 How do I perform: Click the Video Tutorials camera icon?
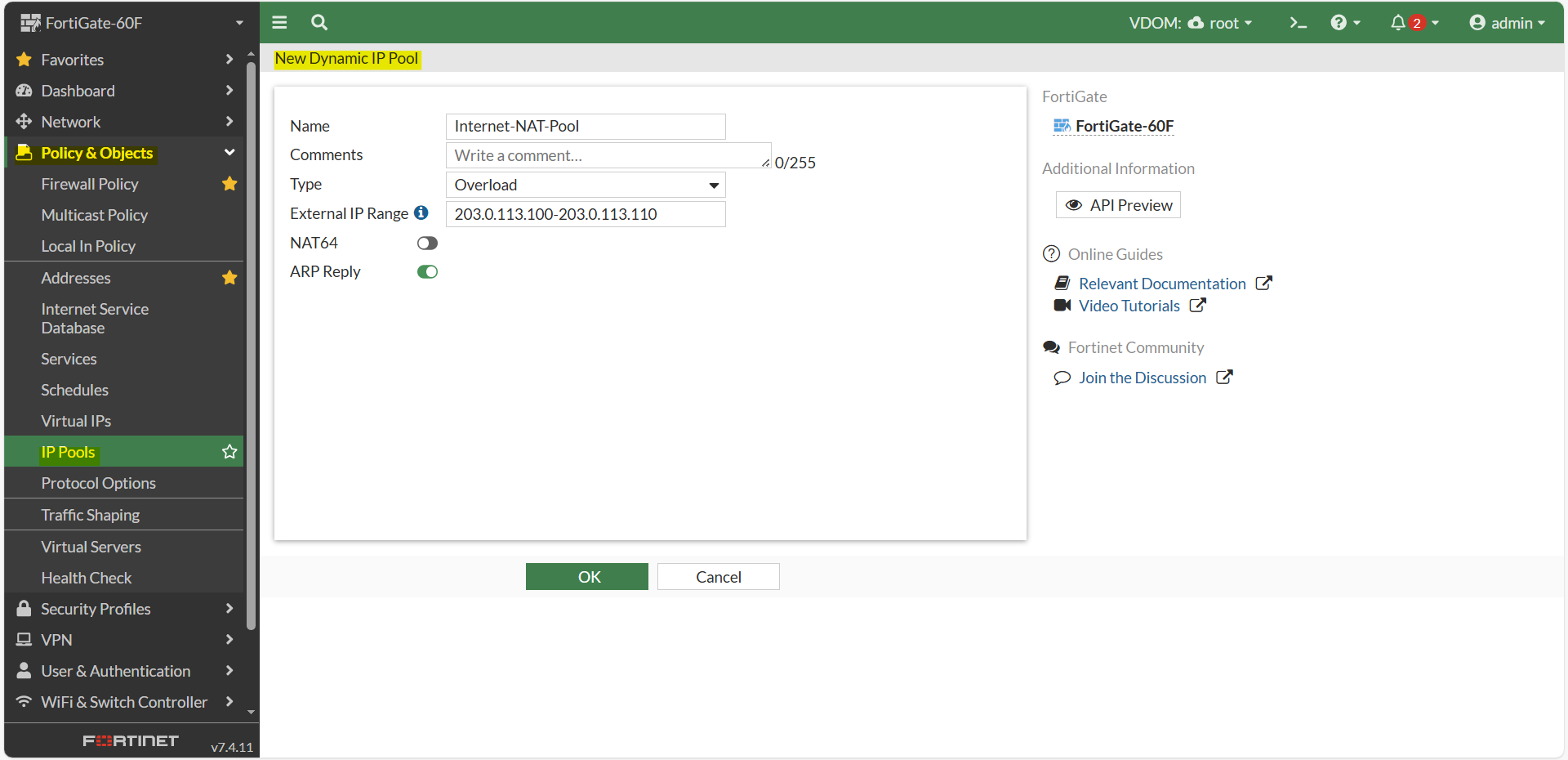[x=1062, y=306]
